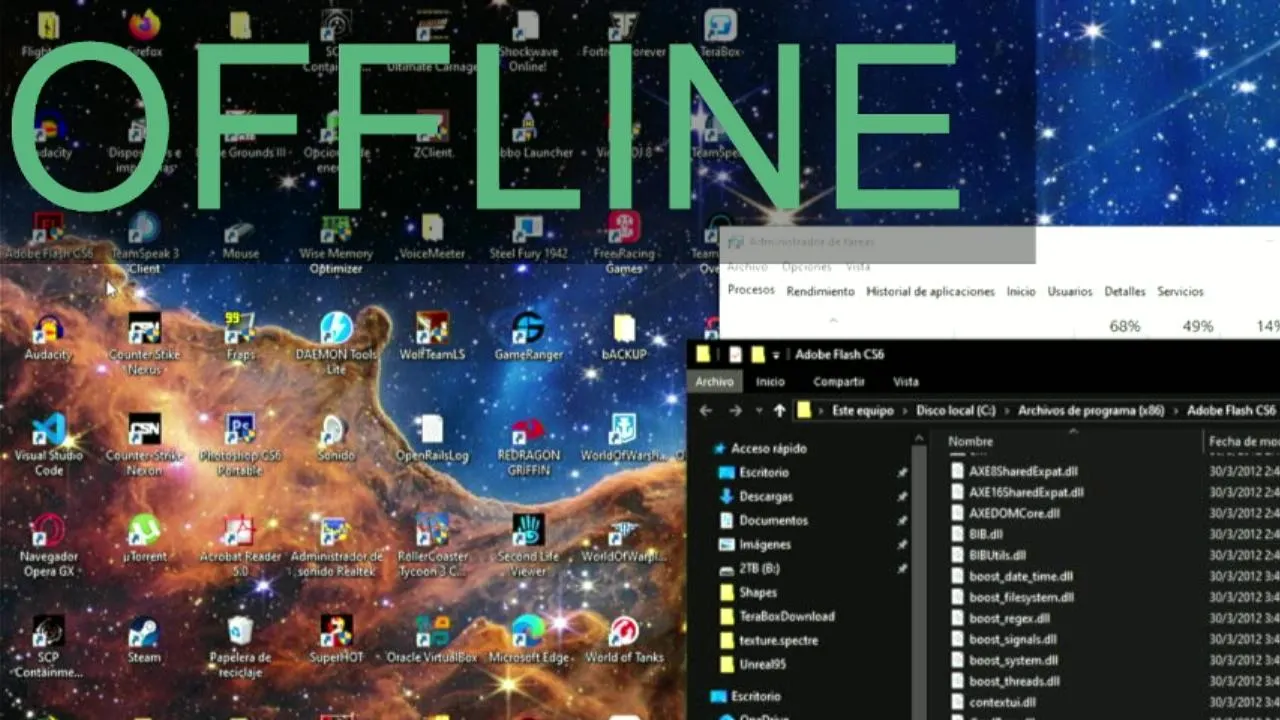
Task: Open Papelera de reciclaje icon
Action: pos(240,646)
